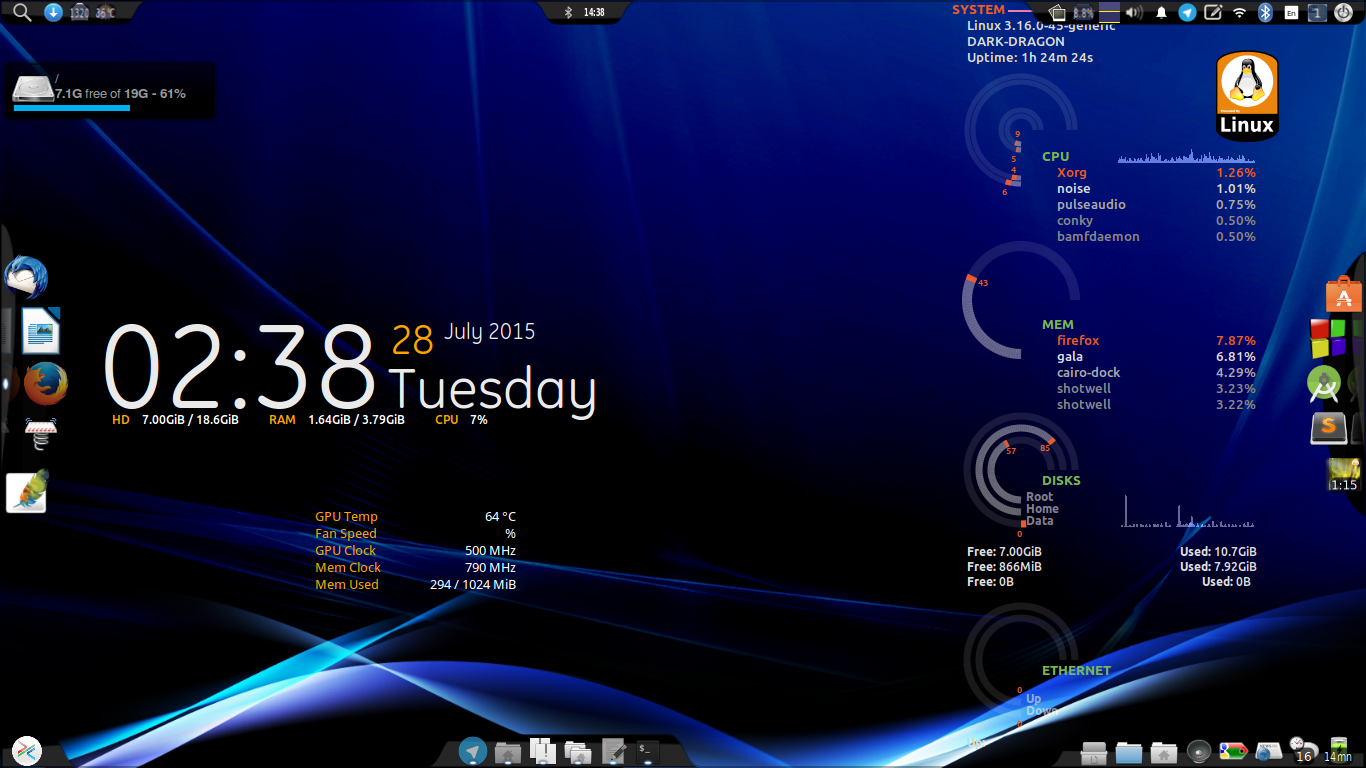
Task: Launch Android Studio from right dock
Action: 1324,383
